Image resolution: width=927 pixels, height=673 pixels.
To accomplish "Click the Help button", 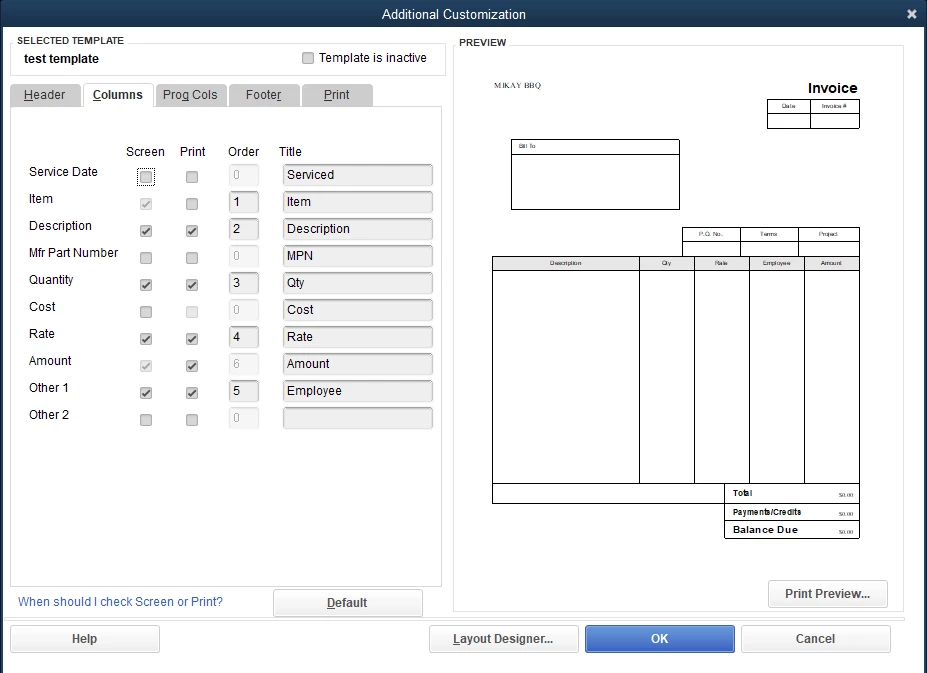I will click(85, 639).
